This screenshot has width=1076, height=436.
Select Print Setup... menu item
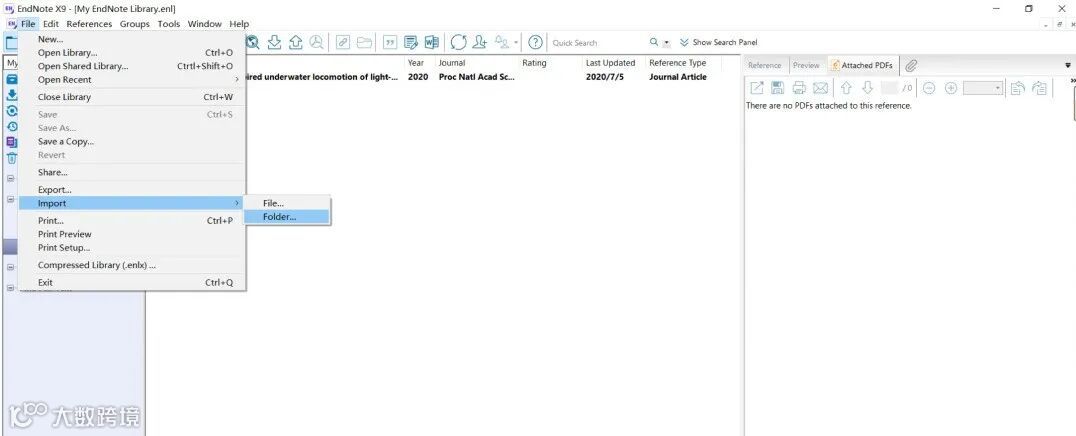pos(131,248)
